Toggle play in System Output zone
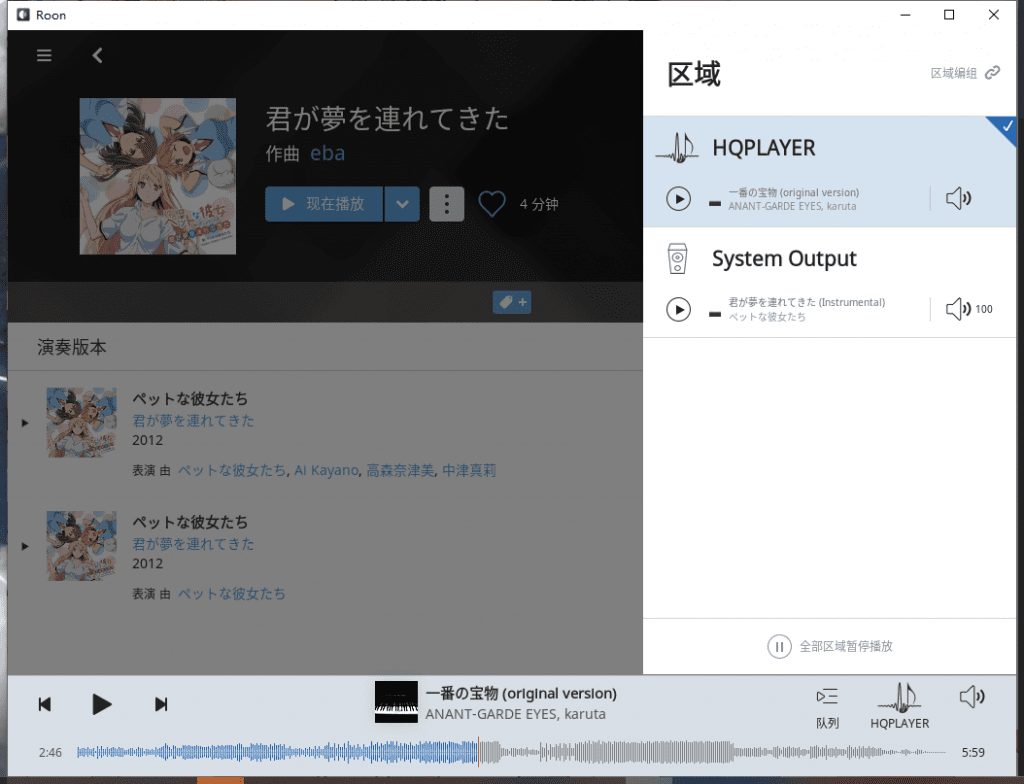 [679, 309]
